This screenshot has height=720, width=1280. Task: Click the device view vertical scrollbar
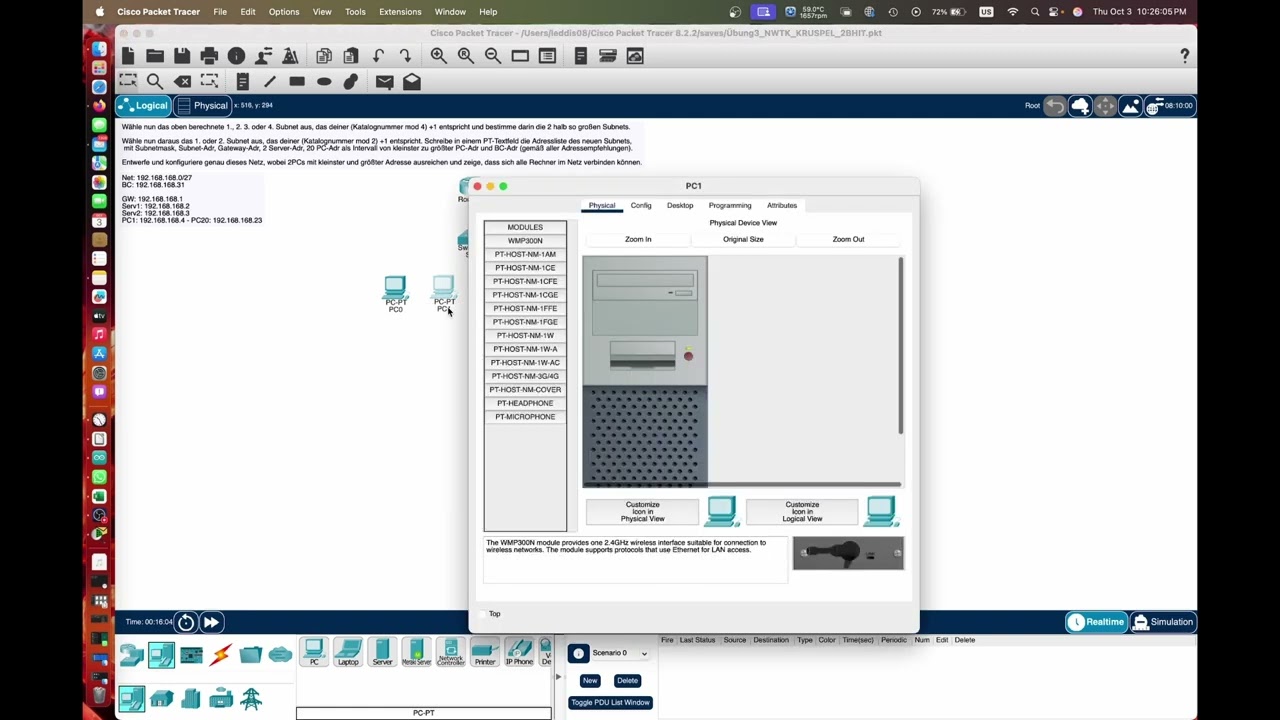pos(901,346)
